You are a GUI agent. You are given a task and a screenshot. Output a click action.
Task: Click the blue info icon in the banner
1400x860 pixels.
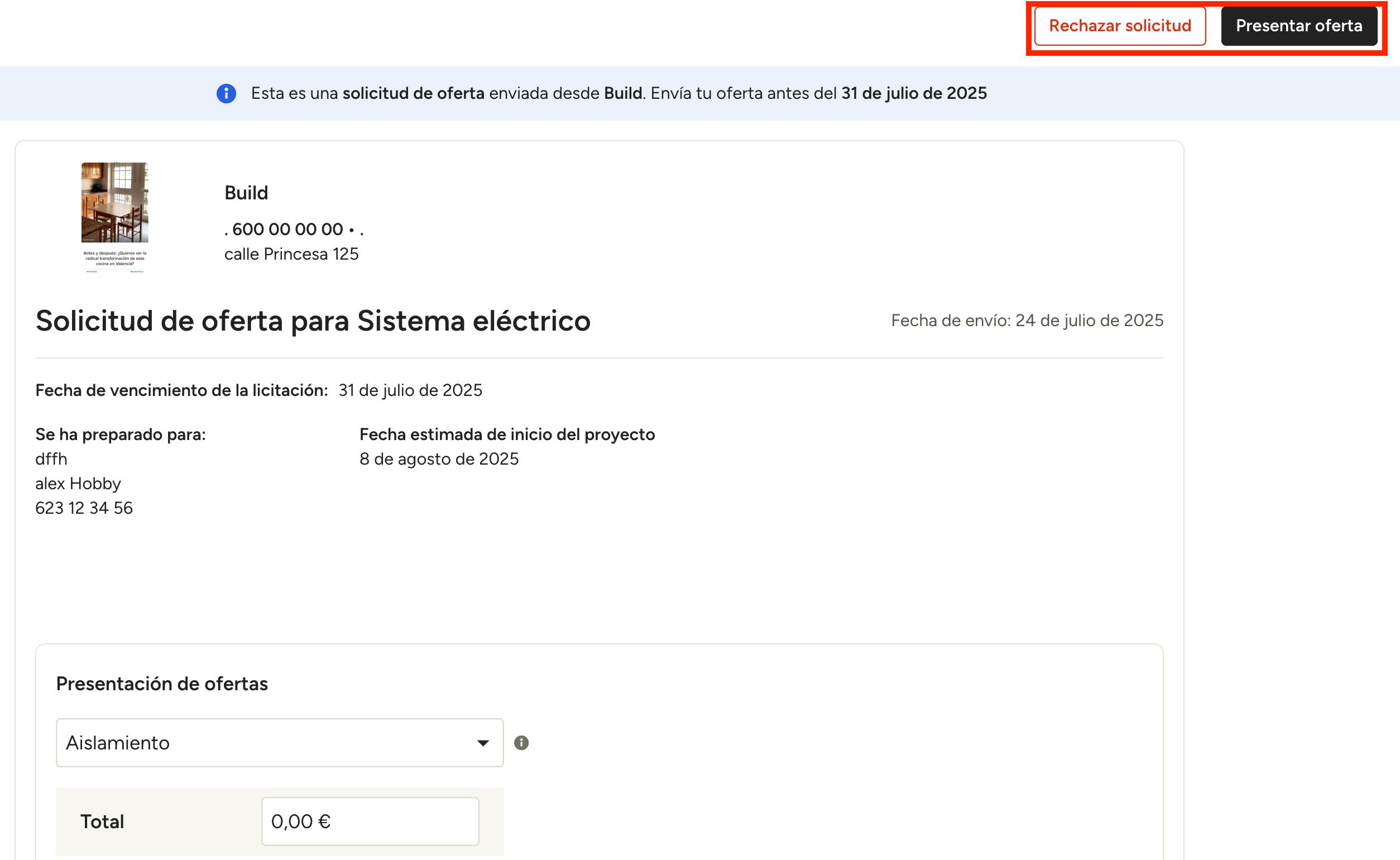(226, 93)
